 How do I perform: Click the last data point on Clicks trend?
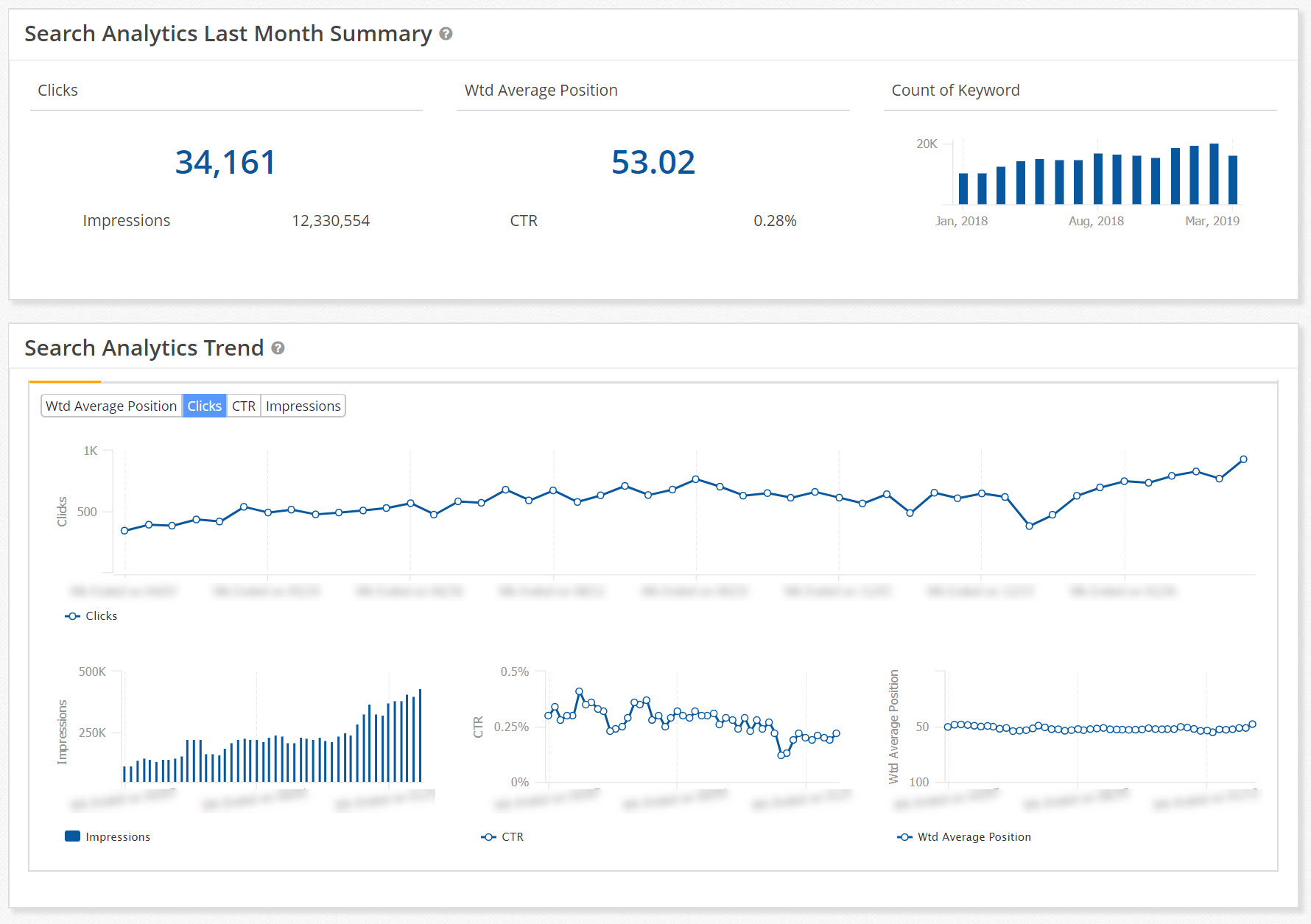pos(1242,458)
